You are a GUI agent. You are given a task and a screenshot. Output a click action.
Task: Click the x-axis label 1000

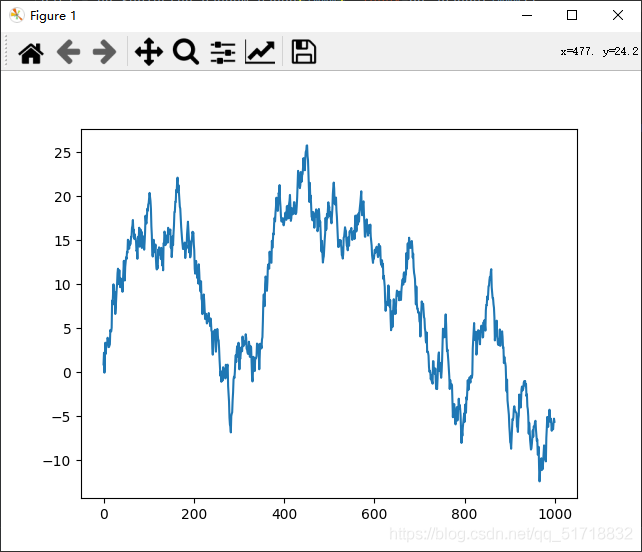point(555,514)
